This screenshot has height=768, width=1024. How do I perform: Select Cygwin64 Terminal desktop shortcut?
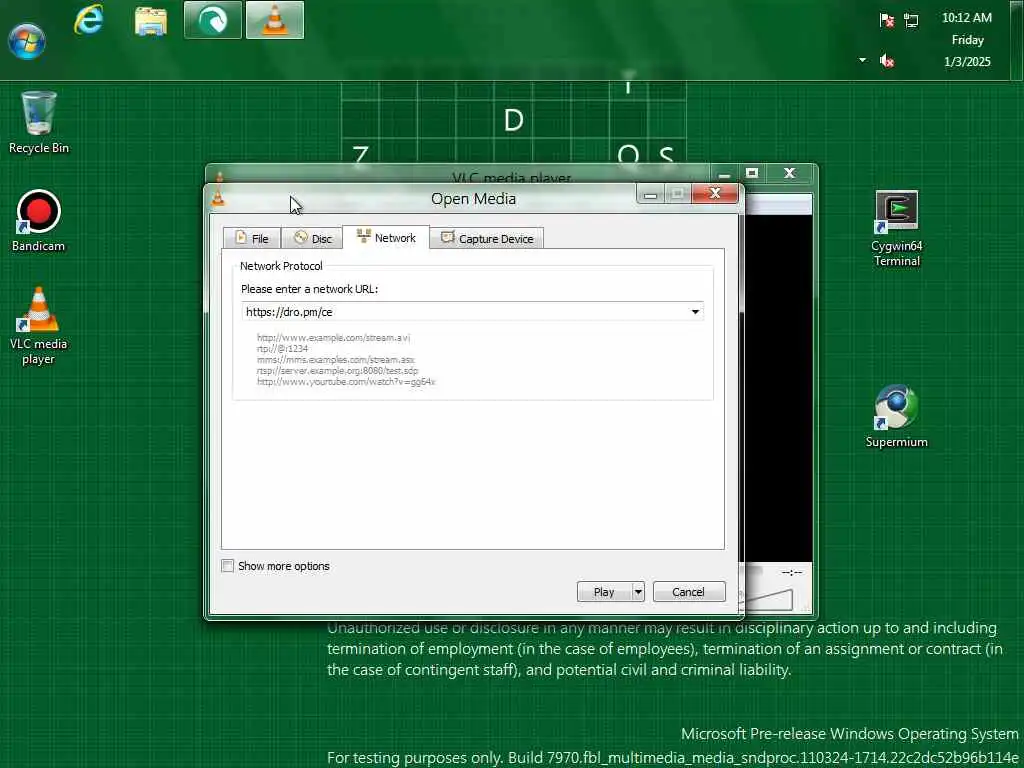point(897,229)
